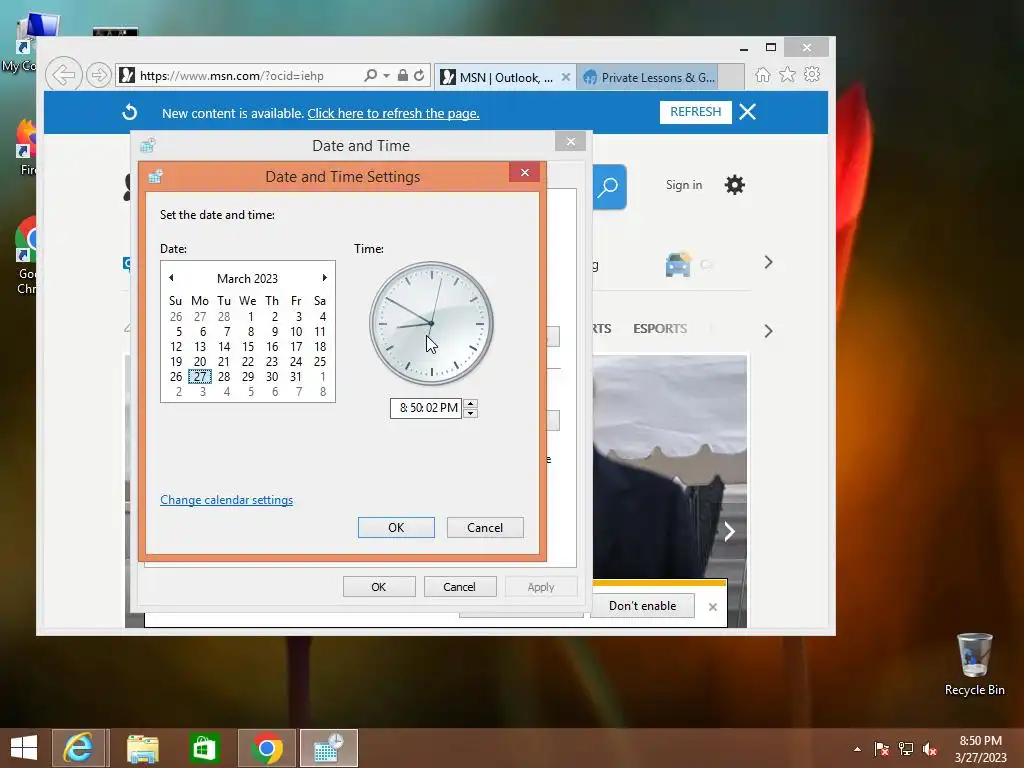Select March 31 in calendar
The image size is (1024, 768).
pyautogui.click(x=296, y=377)
